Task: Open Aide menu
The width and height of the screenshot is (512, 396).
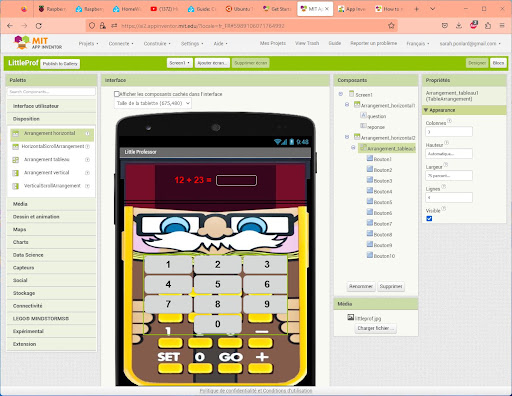Action: (221, 44)
